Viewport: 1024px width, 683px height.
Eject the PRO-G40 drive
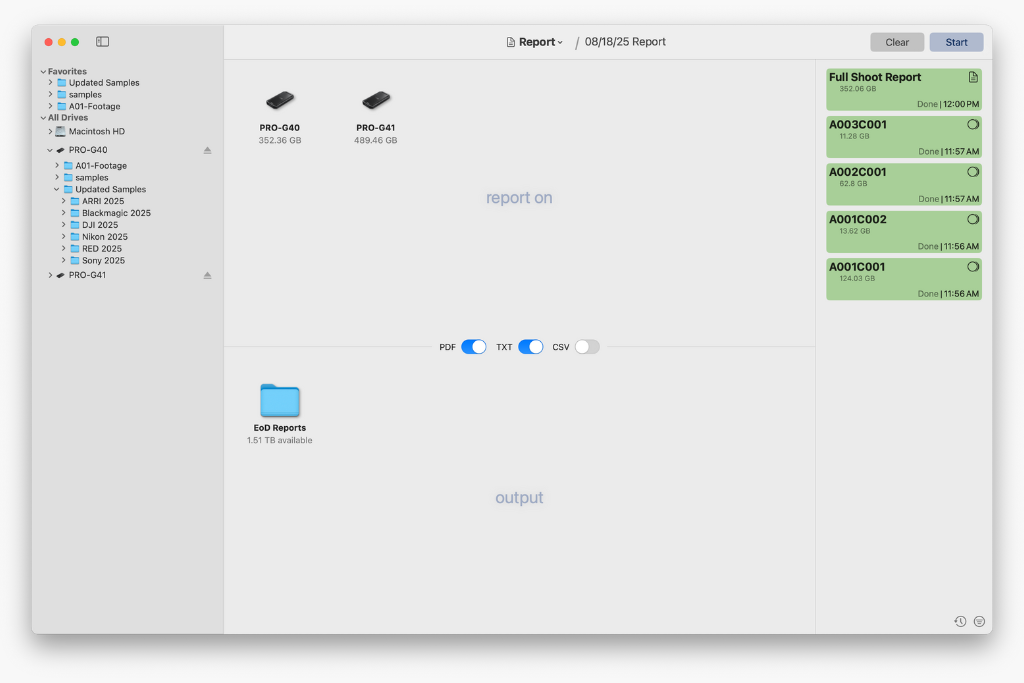point(208,150)
